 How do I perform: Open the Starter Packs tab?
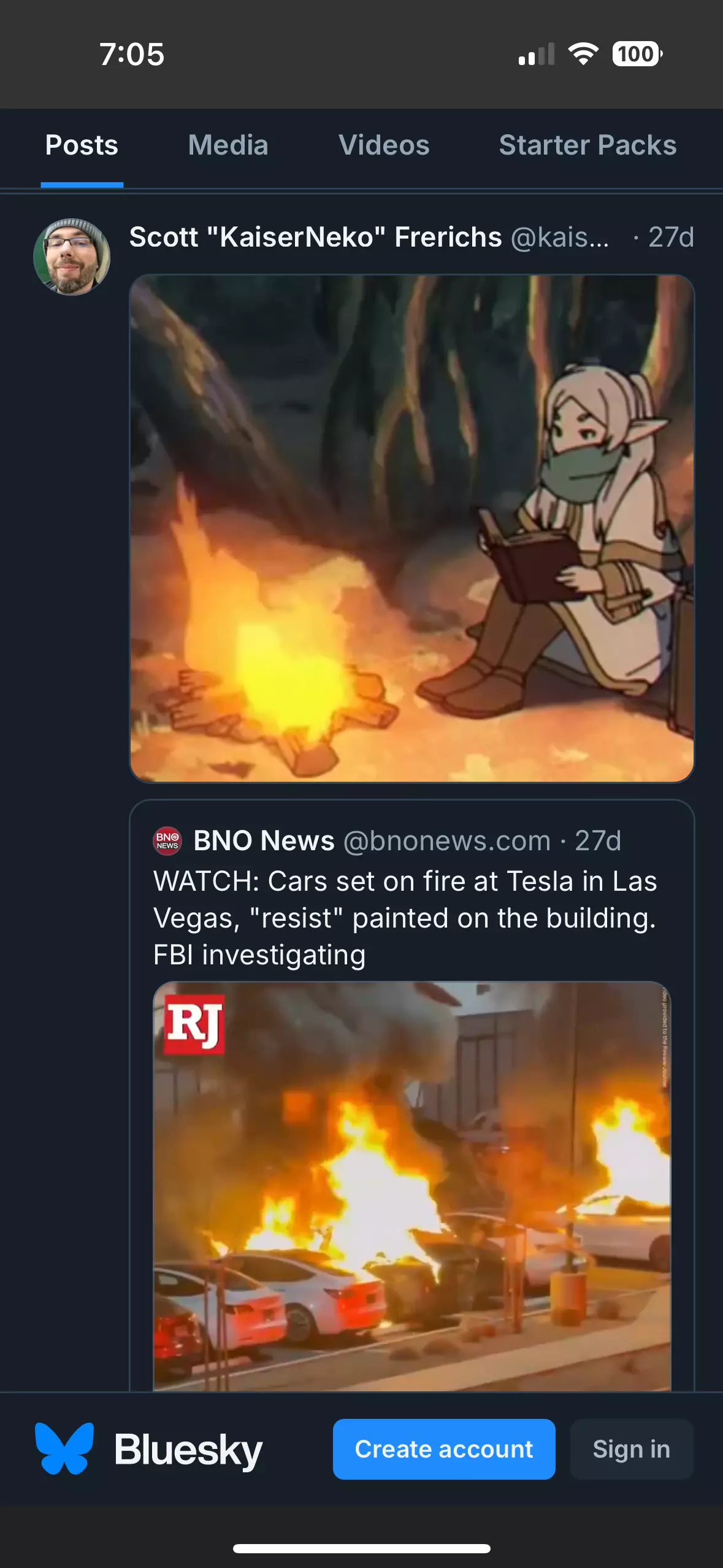587,145
